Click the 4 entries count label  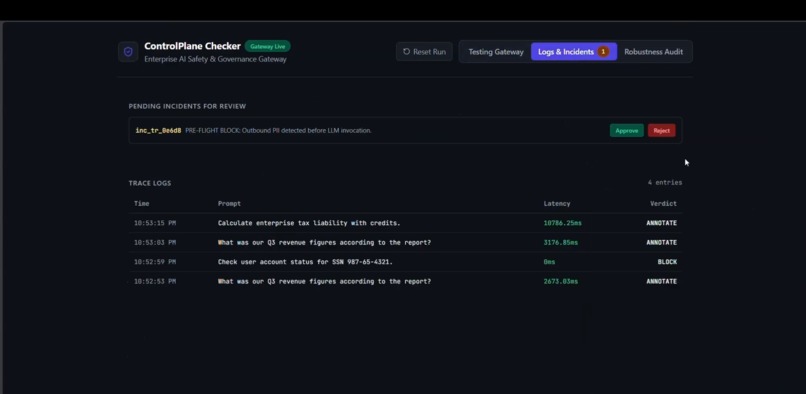tap(665, 183)
